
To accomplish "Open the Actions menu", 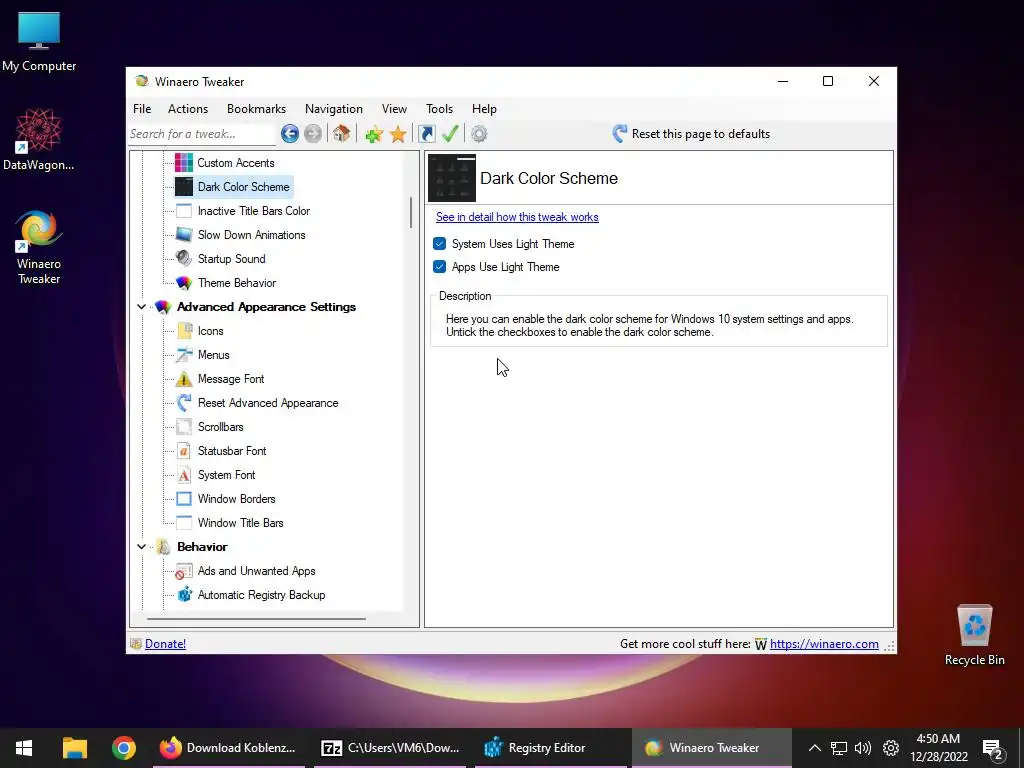I will pyautogui.click(x=188, y=109).
